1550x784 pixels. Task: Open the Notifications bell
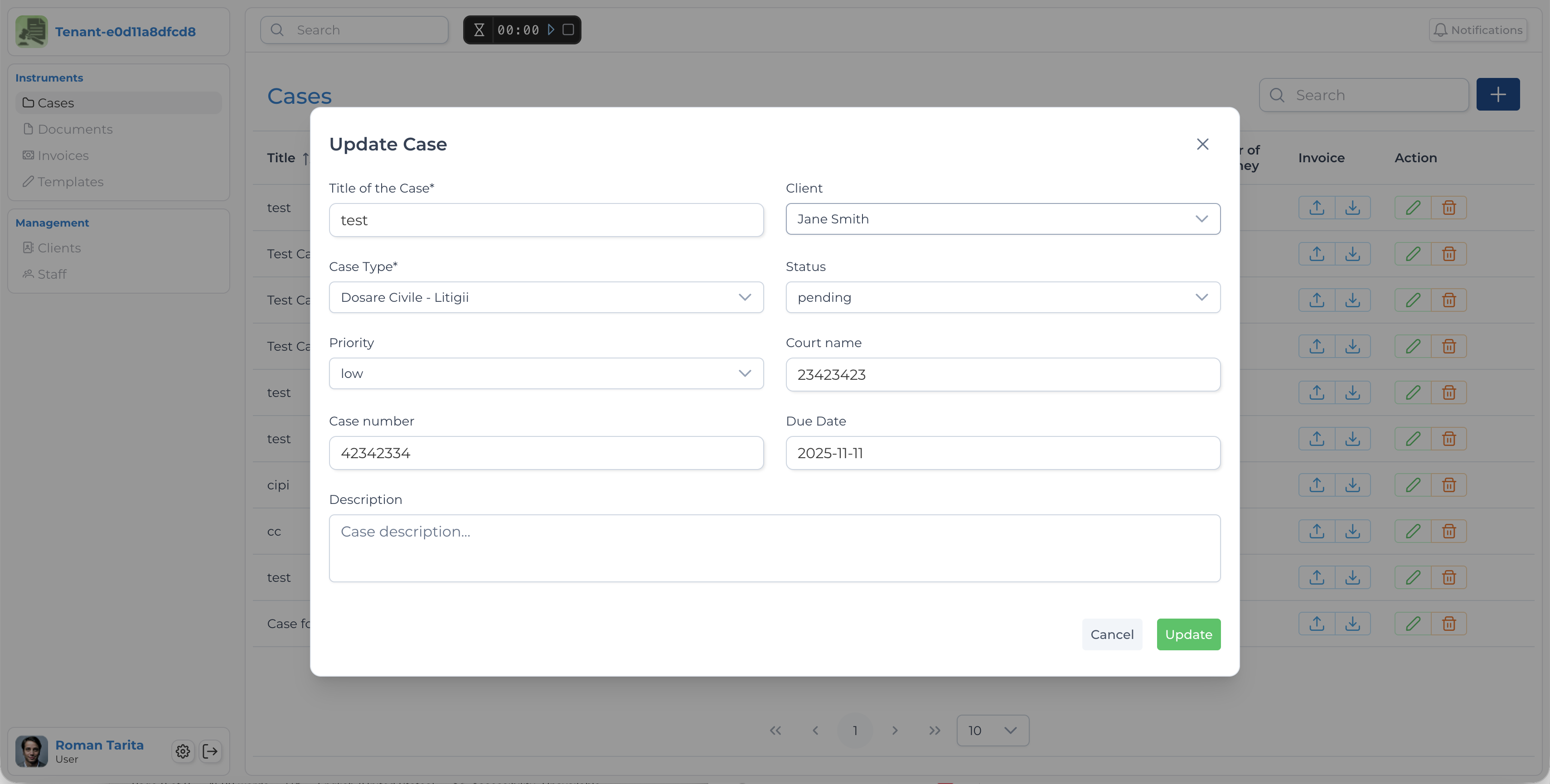pyautogui.click(x=1477, y=30)
